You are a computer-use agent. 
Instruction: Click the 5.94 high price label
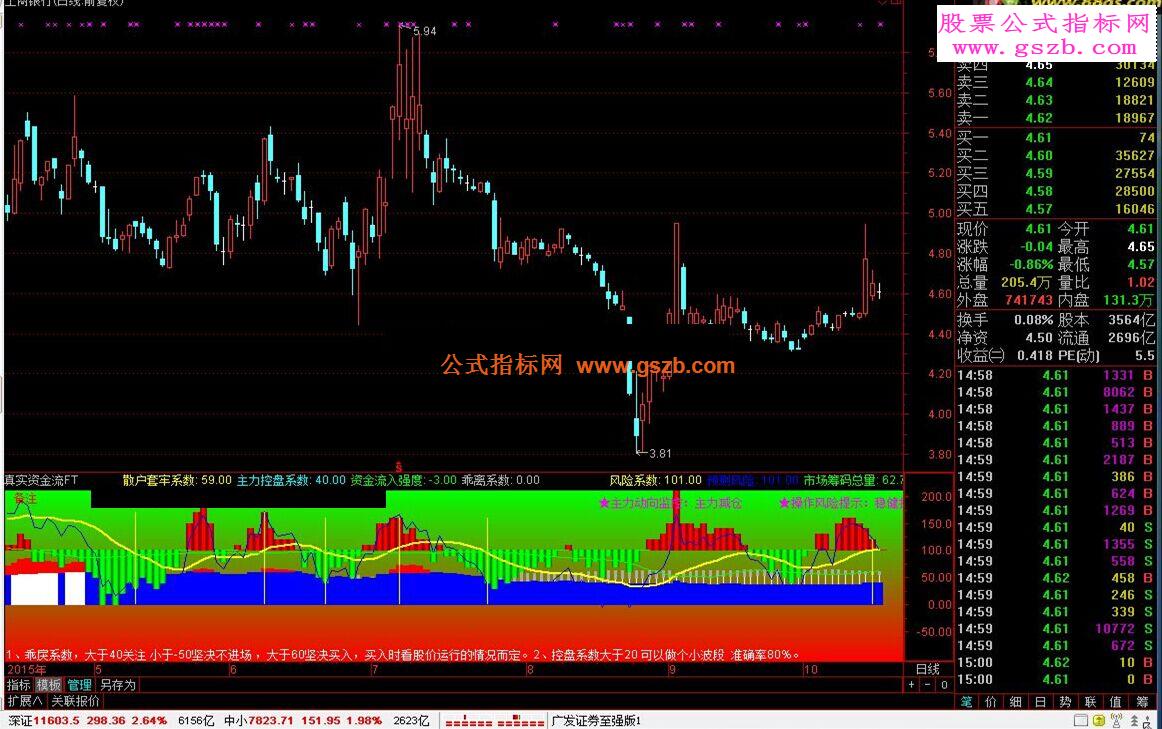click(425, 31)
